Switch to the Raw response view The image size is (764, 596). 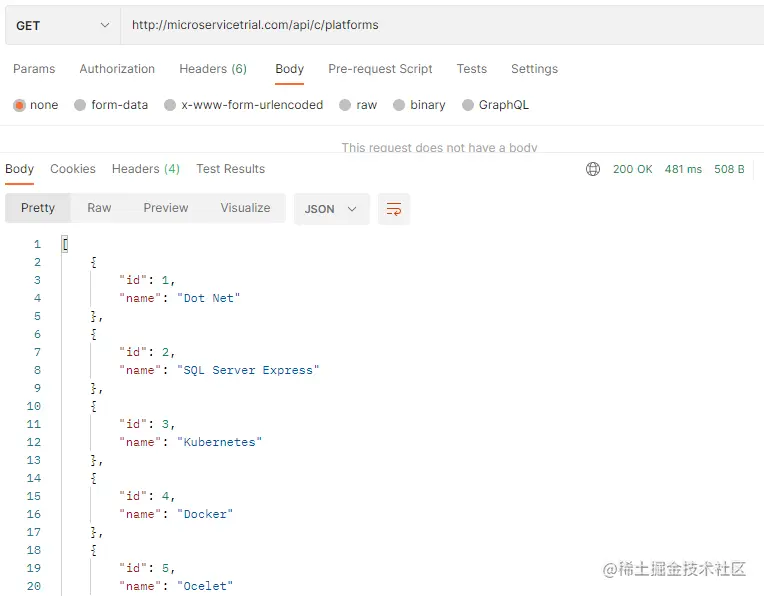tap(99, 208)
